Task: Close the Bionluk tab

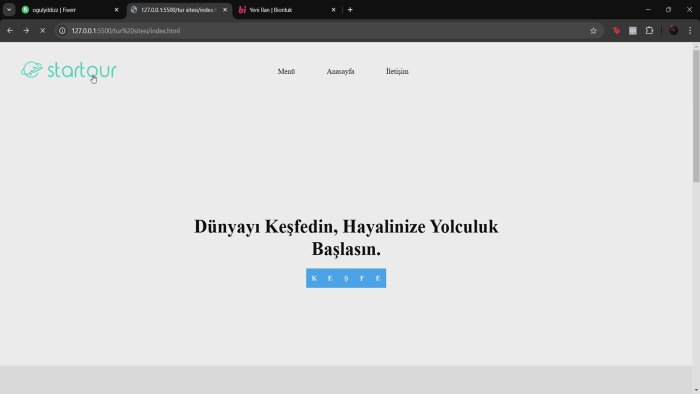Action: tap(333, 9)
